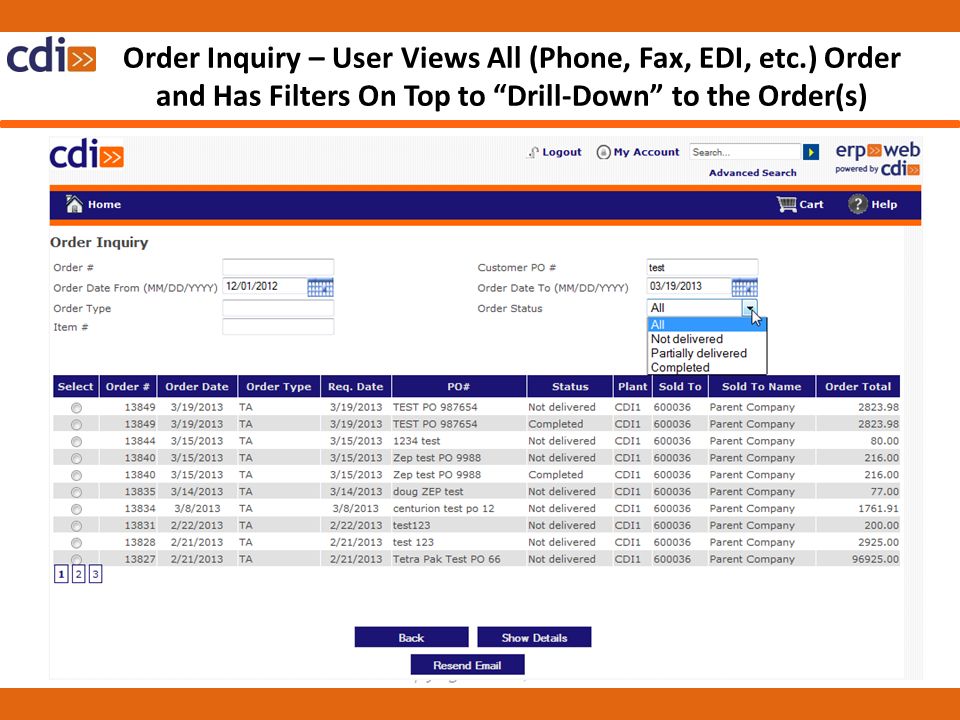Click the Order Date To date field
This screenshot has height=720, width=960.
click(689, 287)
